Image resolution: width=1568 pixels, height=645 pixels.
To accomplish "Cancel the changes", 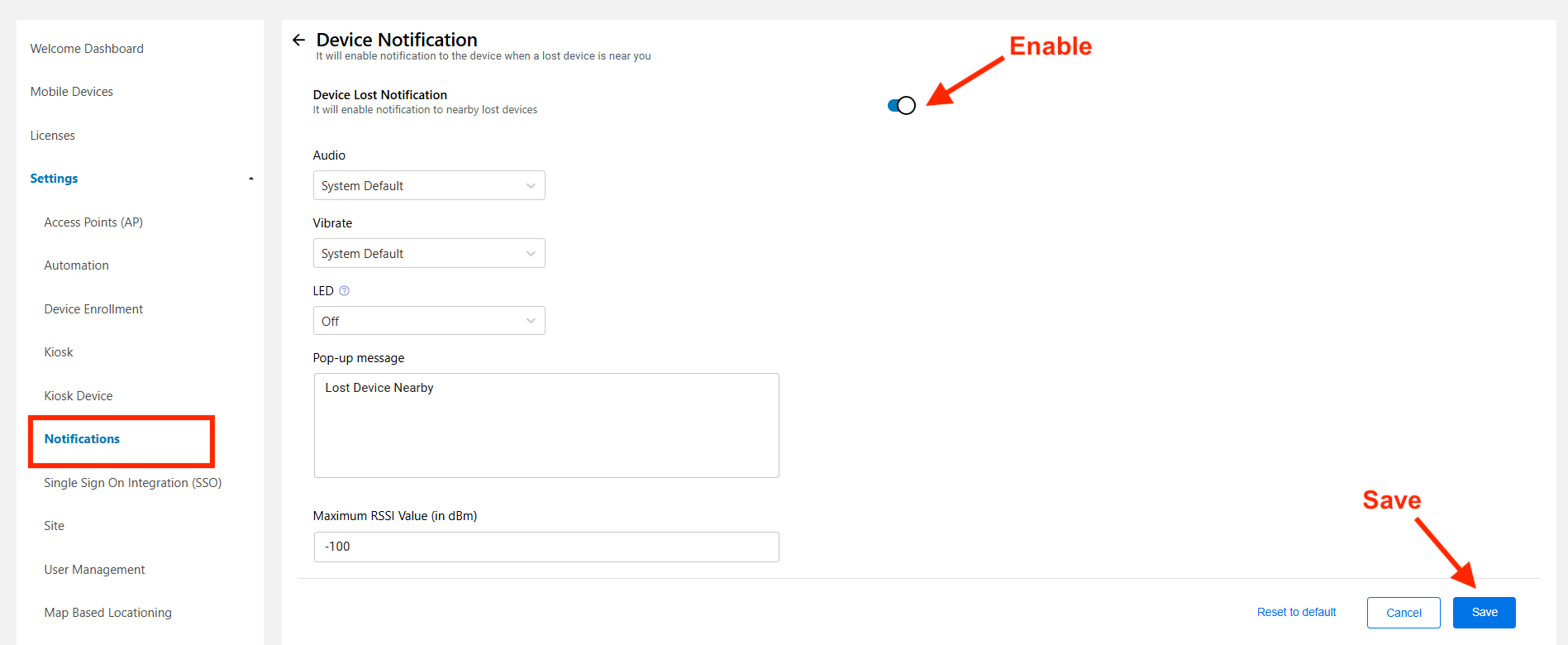I will click(x=1404, y=613).
